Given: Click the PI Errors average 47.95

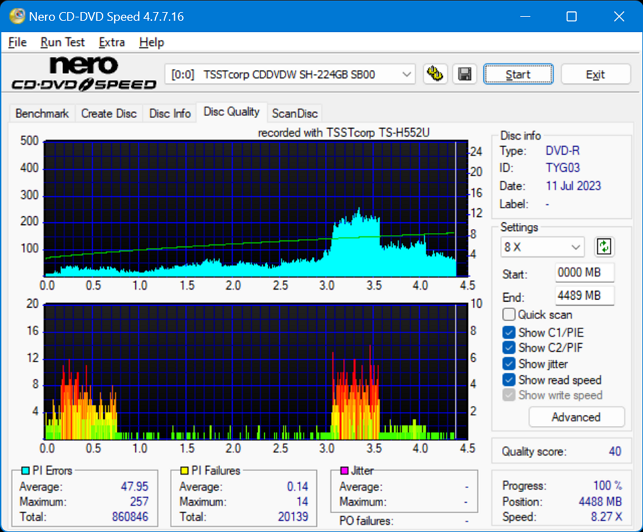Looking at the screenshot, I should click(x=135, y=486).
